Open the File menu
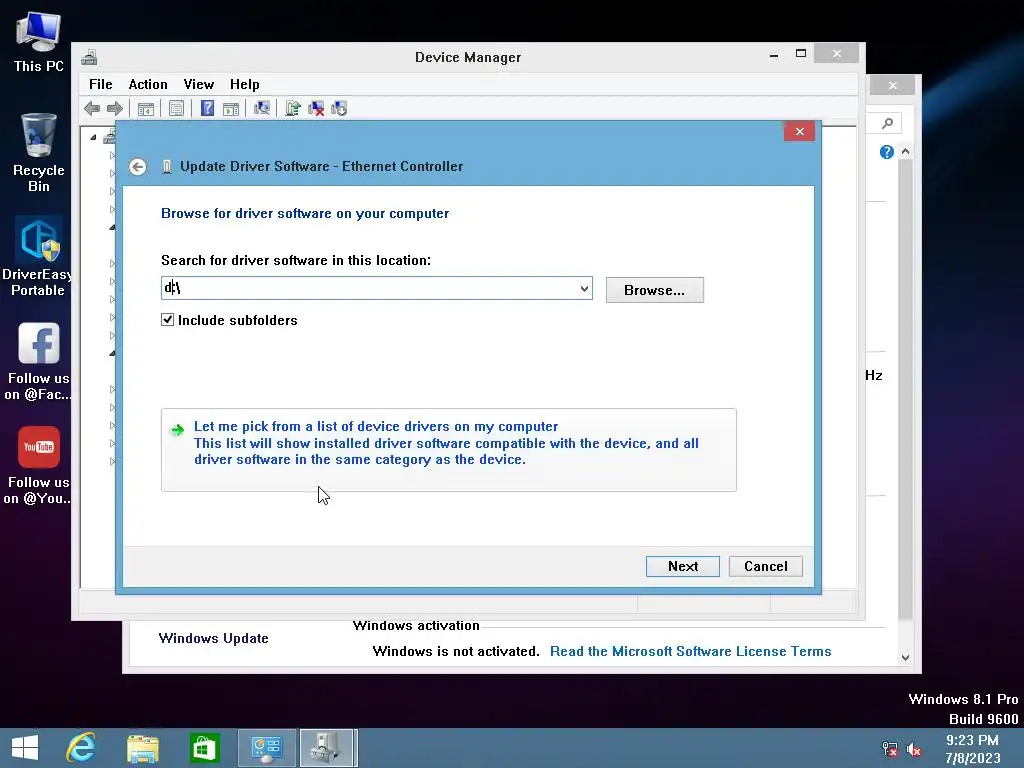This screenshot has width=1024, height=768. pyautogui.click(x=101, y=84)
